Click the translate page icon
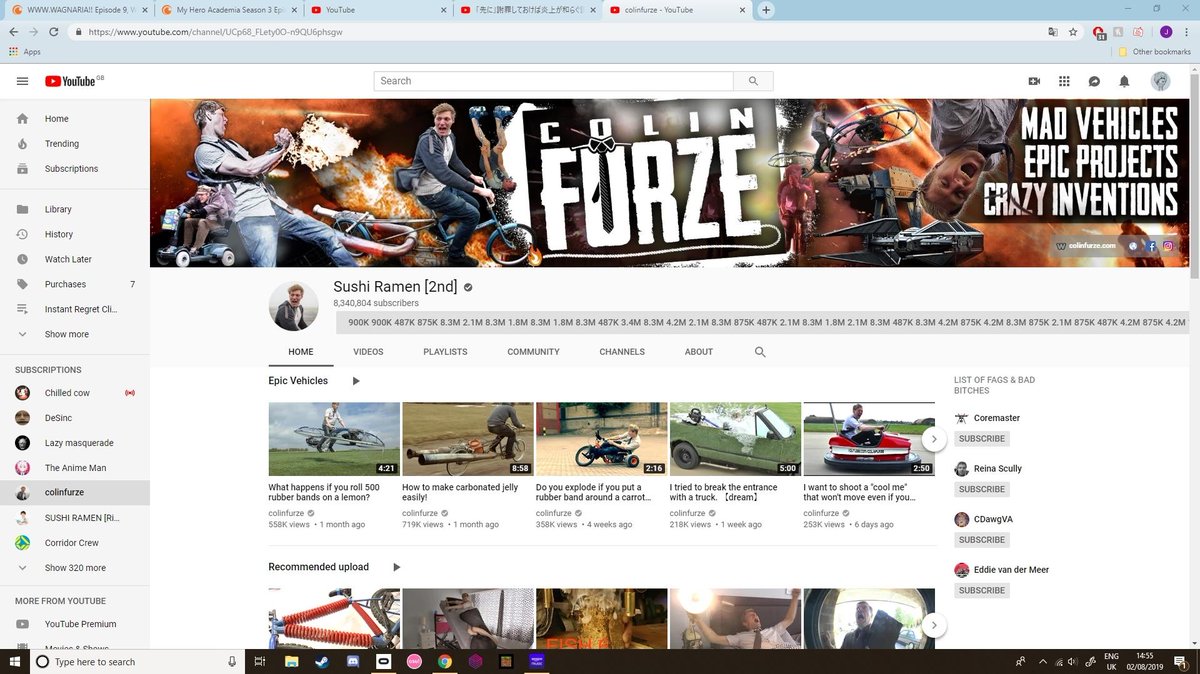The width and height of the screenshot is (1200, 674). point(1052,31)
